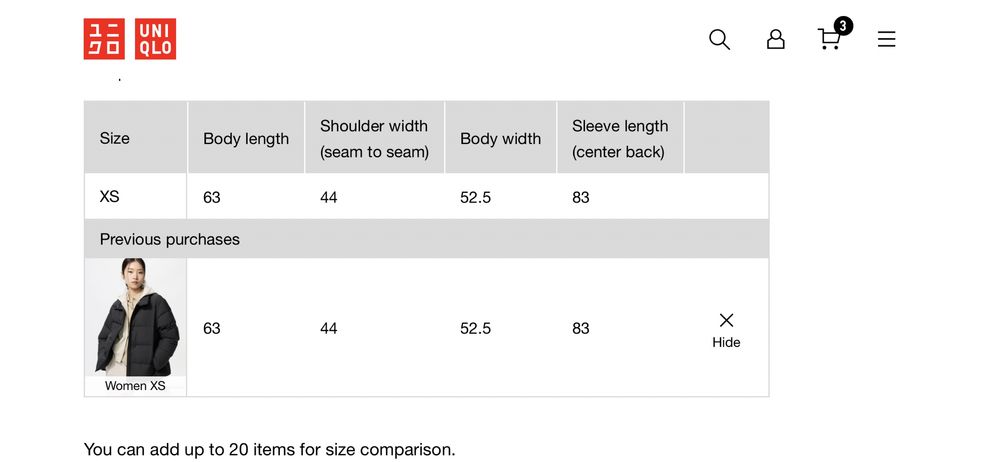Select the Body length column header
The height and width of the screenshot is (462, 1000).
coord(246,139)
